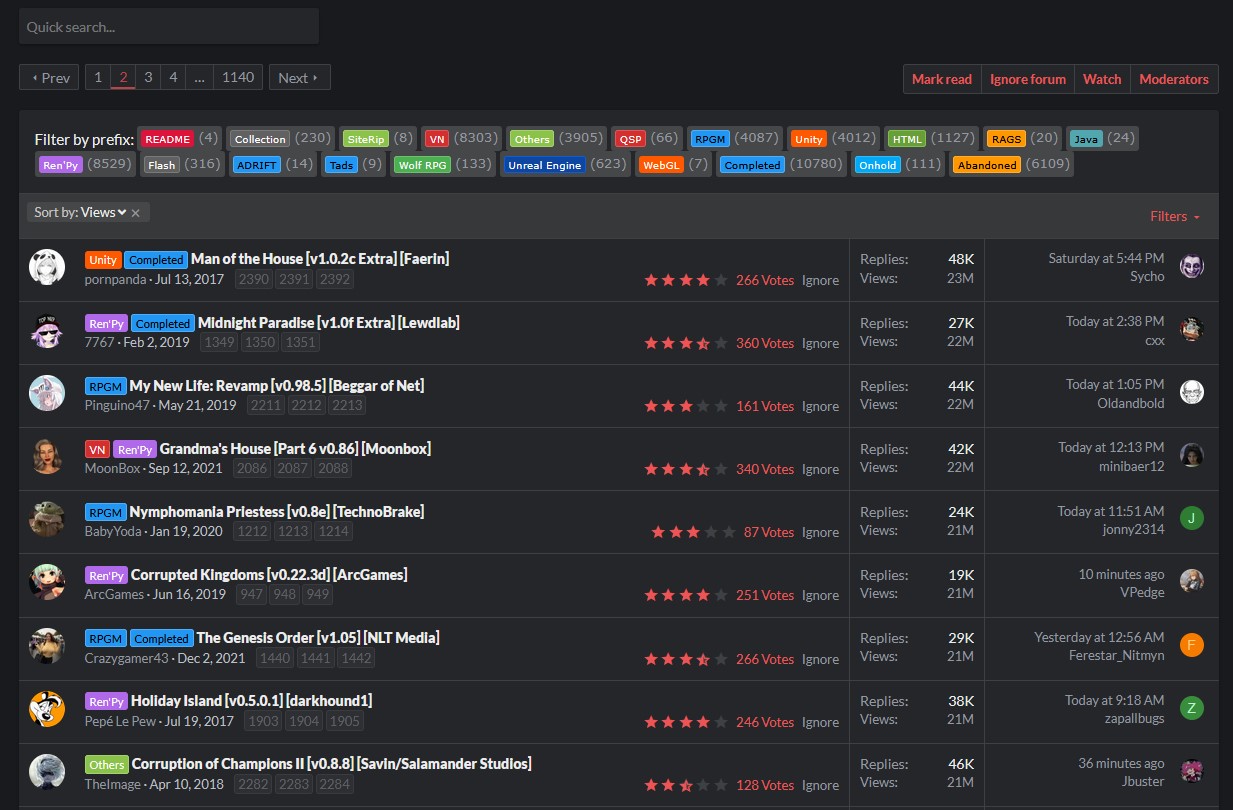Click Pinguino47 avatar next to My New Life
The height and width of the screenshot is (810, 1233).
pyautogui.click(x=47, y=393)
